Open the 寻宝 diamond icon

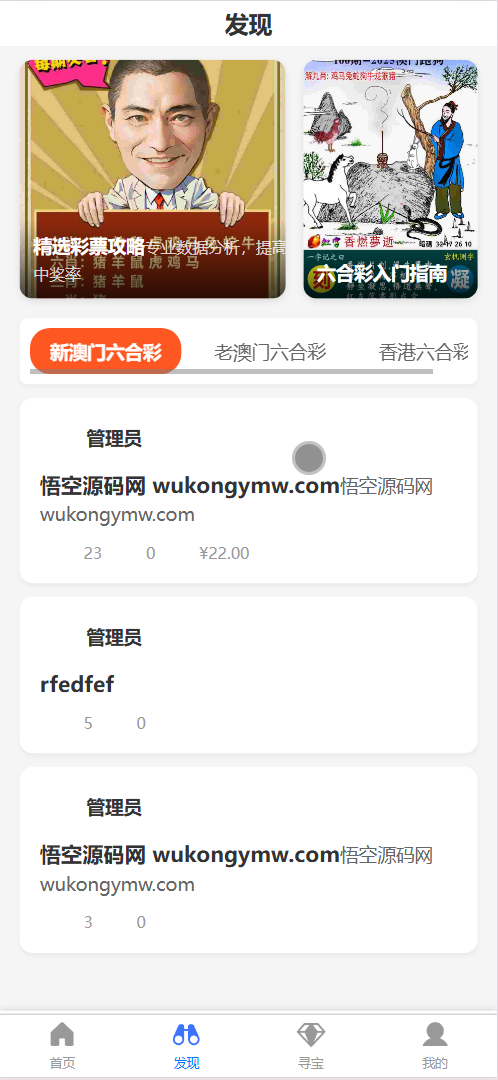(x=311, y=1034)
